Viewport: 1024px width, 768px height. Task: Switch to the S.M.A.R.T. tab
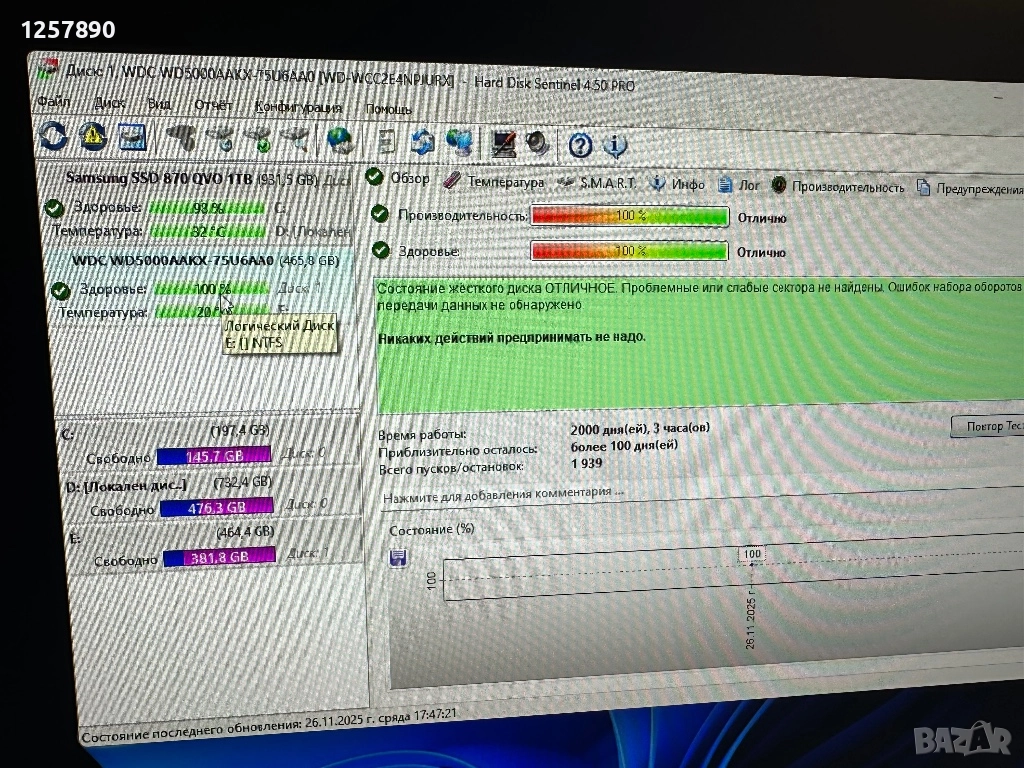(596, 184)
